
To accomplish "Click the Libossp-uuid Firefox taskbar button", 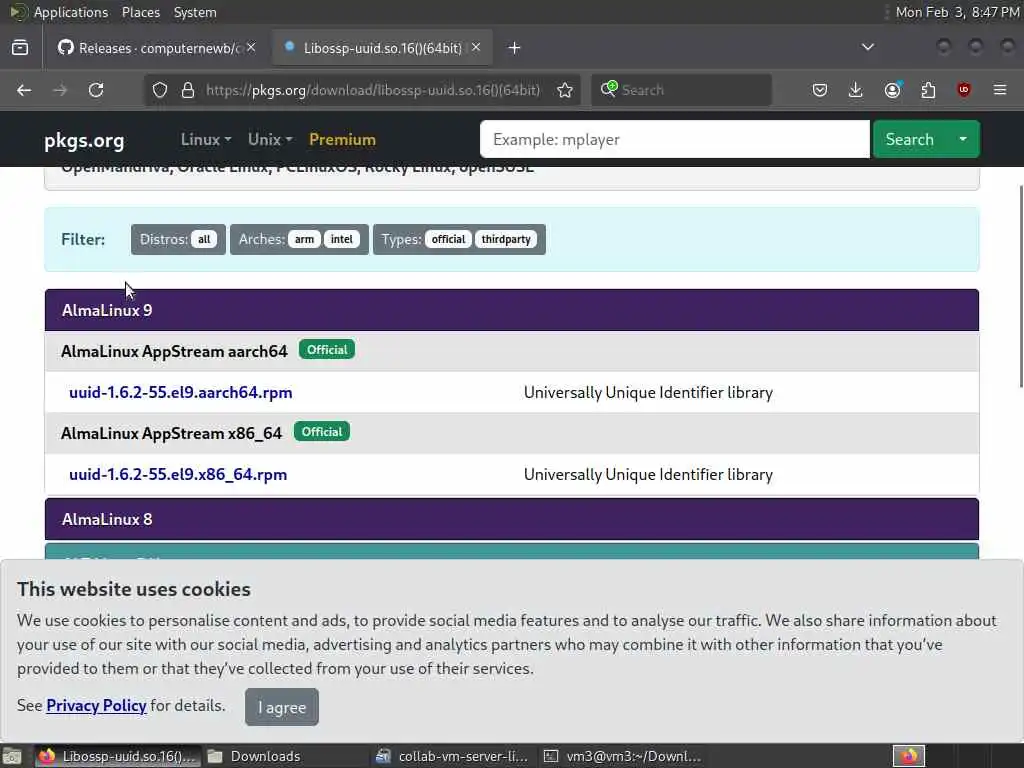I will coord(118,756).
